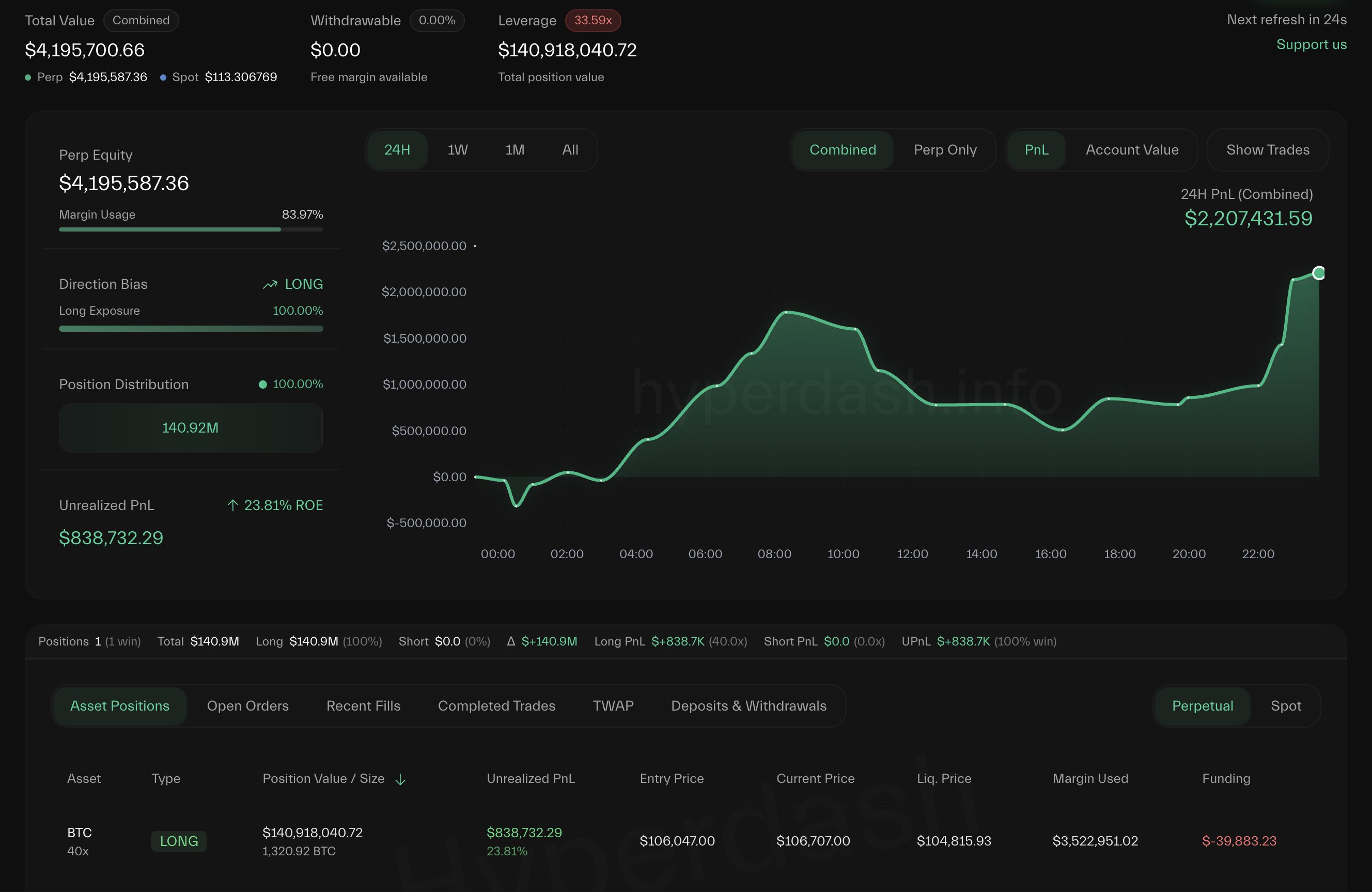Click the 140.92M position distribution block
This screenshot has height=892, width=1372.
tap(191, 428)
